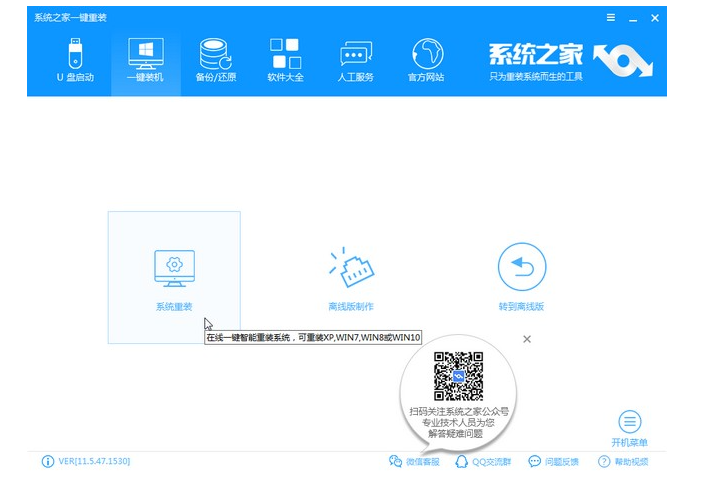Open the 人工服务 manual service tab

click(x=356, y=61)
